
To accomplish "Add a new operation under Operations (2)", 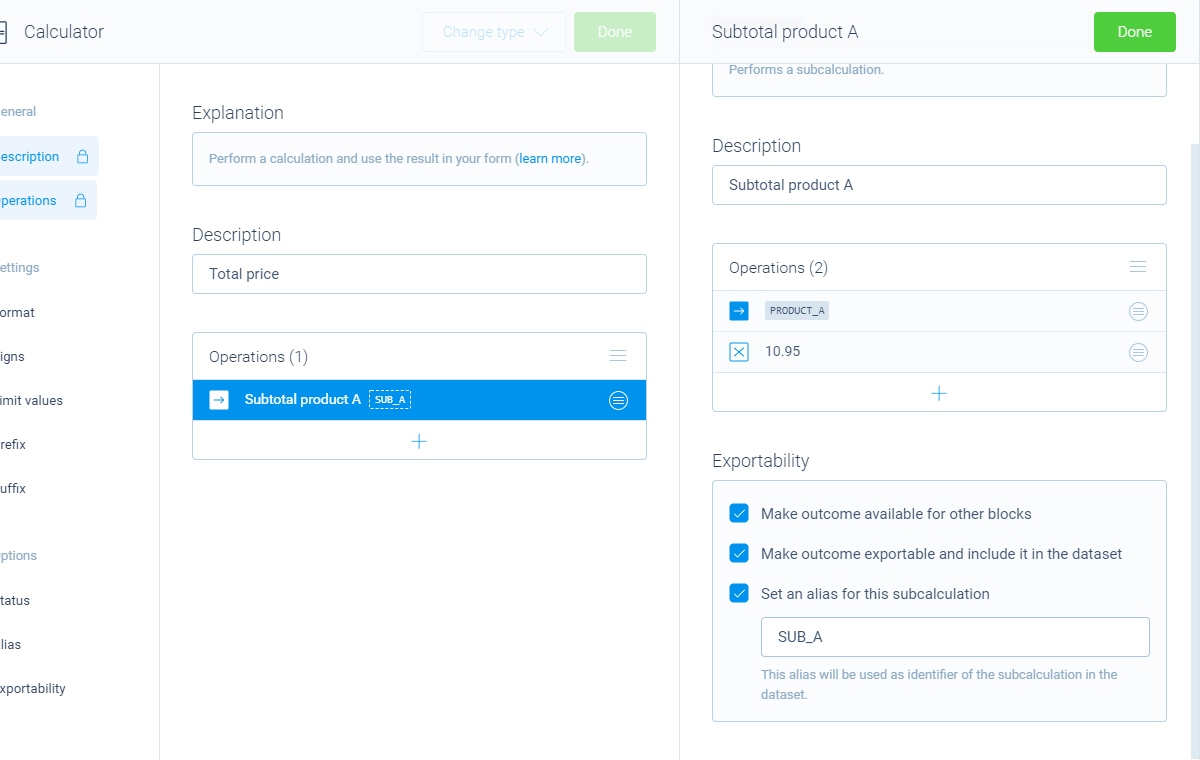I will (939, 393).
